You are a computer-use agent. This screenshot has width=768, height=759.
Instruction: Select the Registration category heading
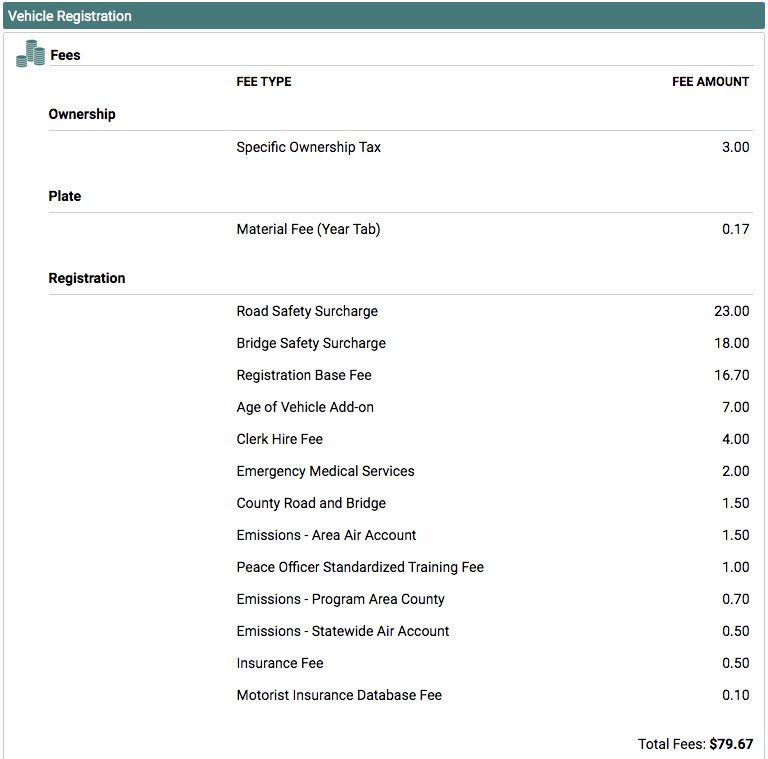point(87,278)
